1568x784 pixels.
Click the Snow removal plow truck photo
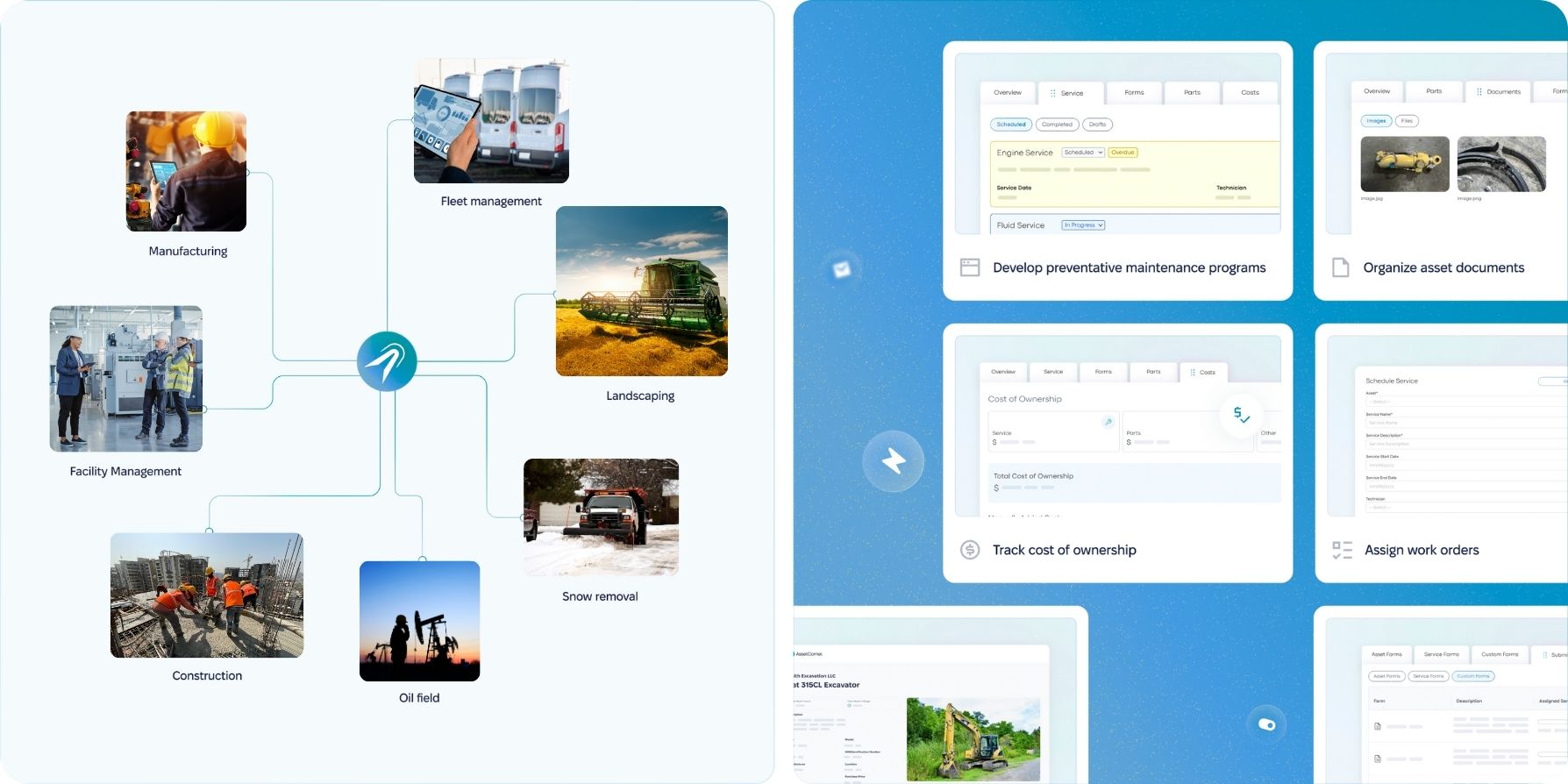pos(601,517)
